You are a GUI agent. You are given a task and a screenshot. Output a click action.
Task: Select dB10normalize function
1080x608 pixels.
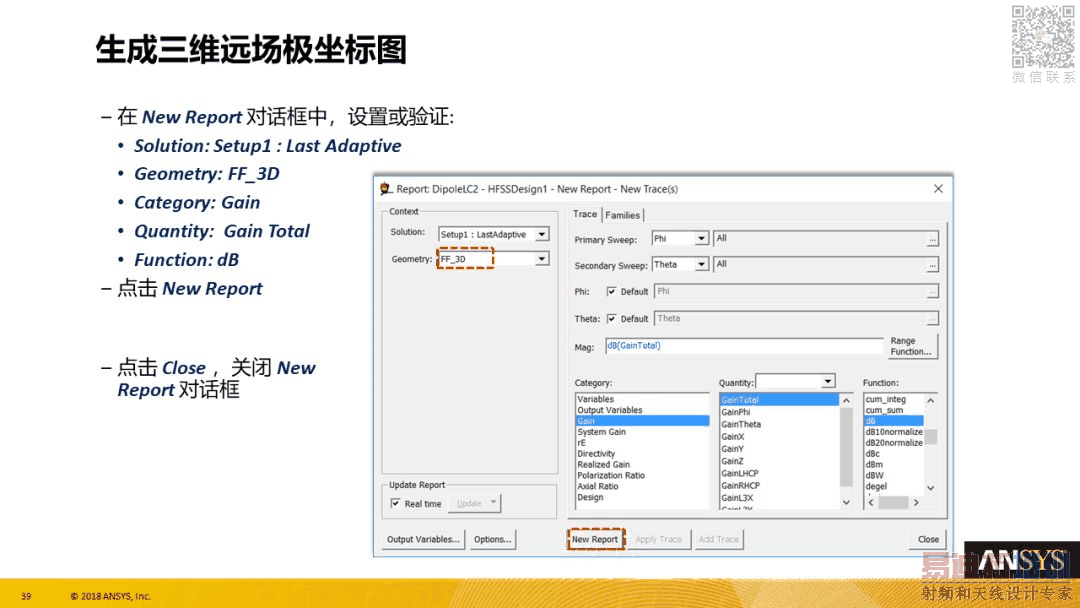(893, 432)
